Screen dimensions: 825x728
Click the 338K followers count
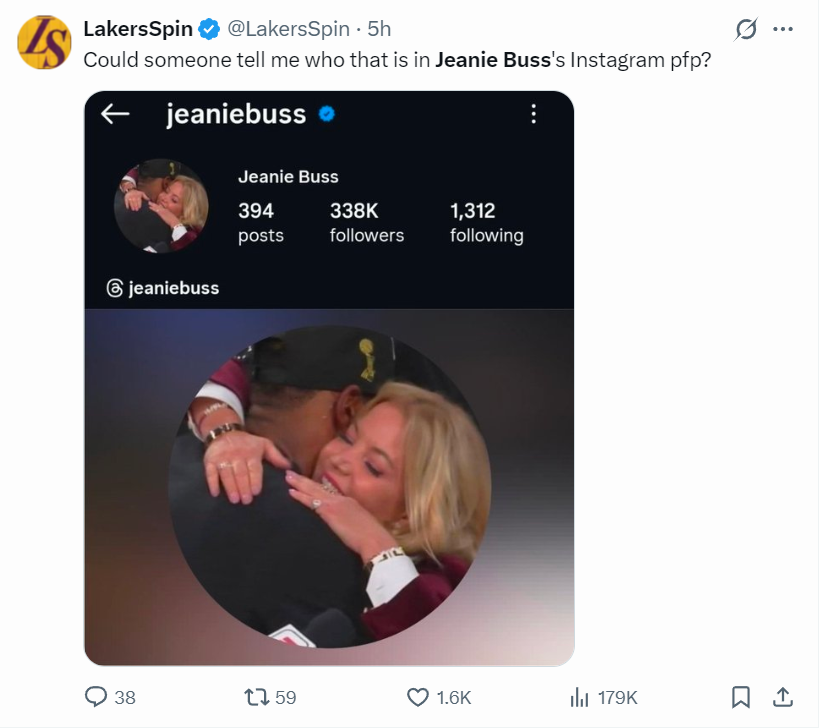pos(366,222)
